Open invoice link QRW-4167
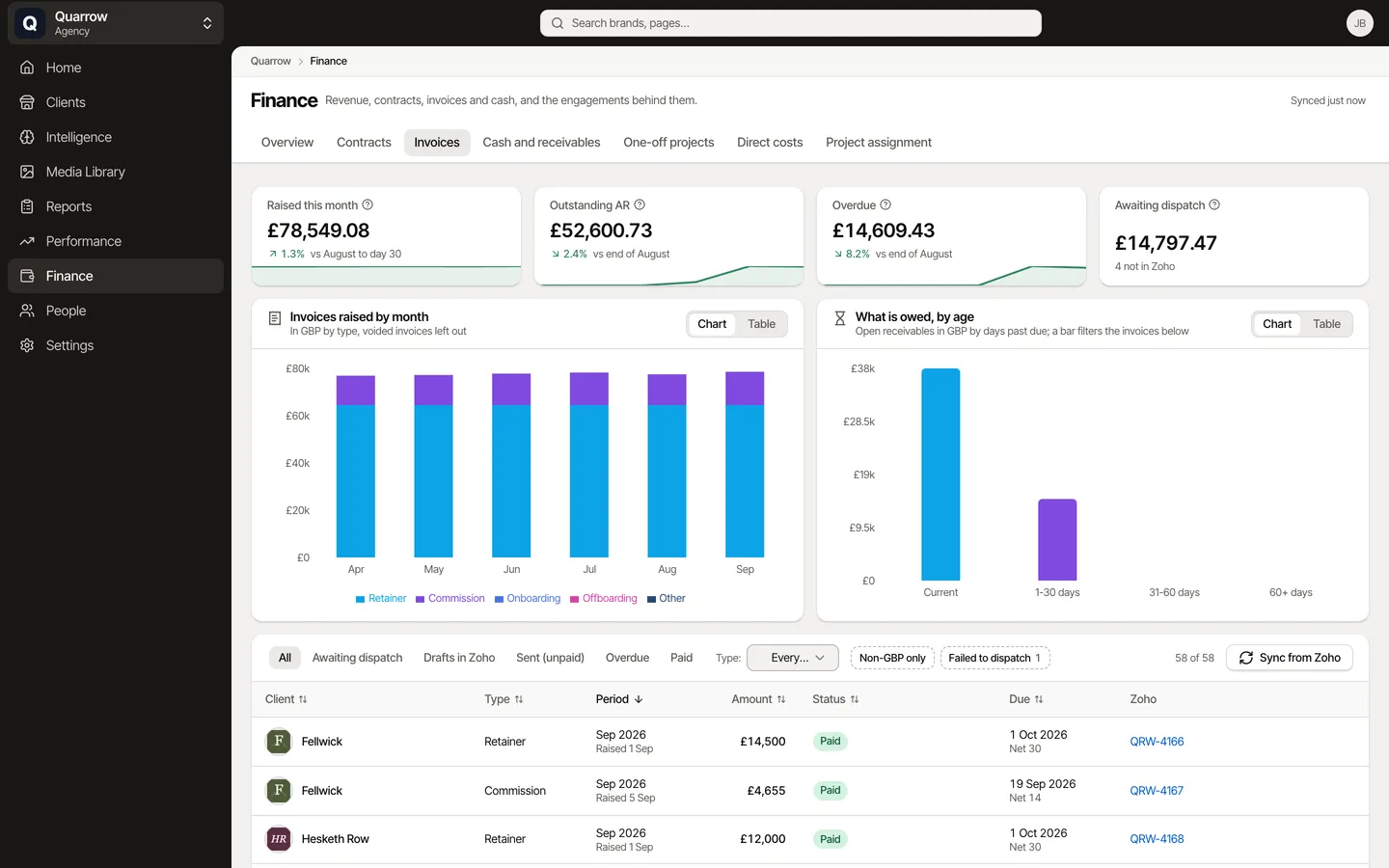This screenshot has height=868, width=1389. click(1157, 791)
